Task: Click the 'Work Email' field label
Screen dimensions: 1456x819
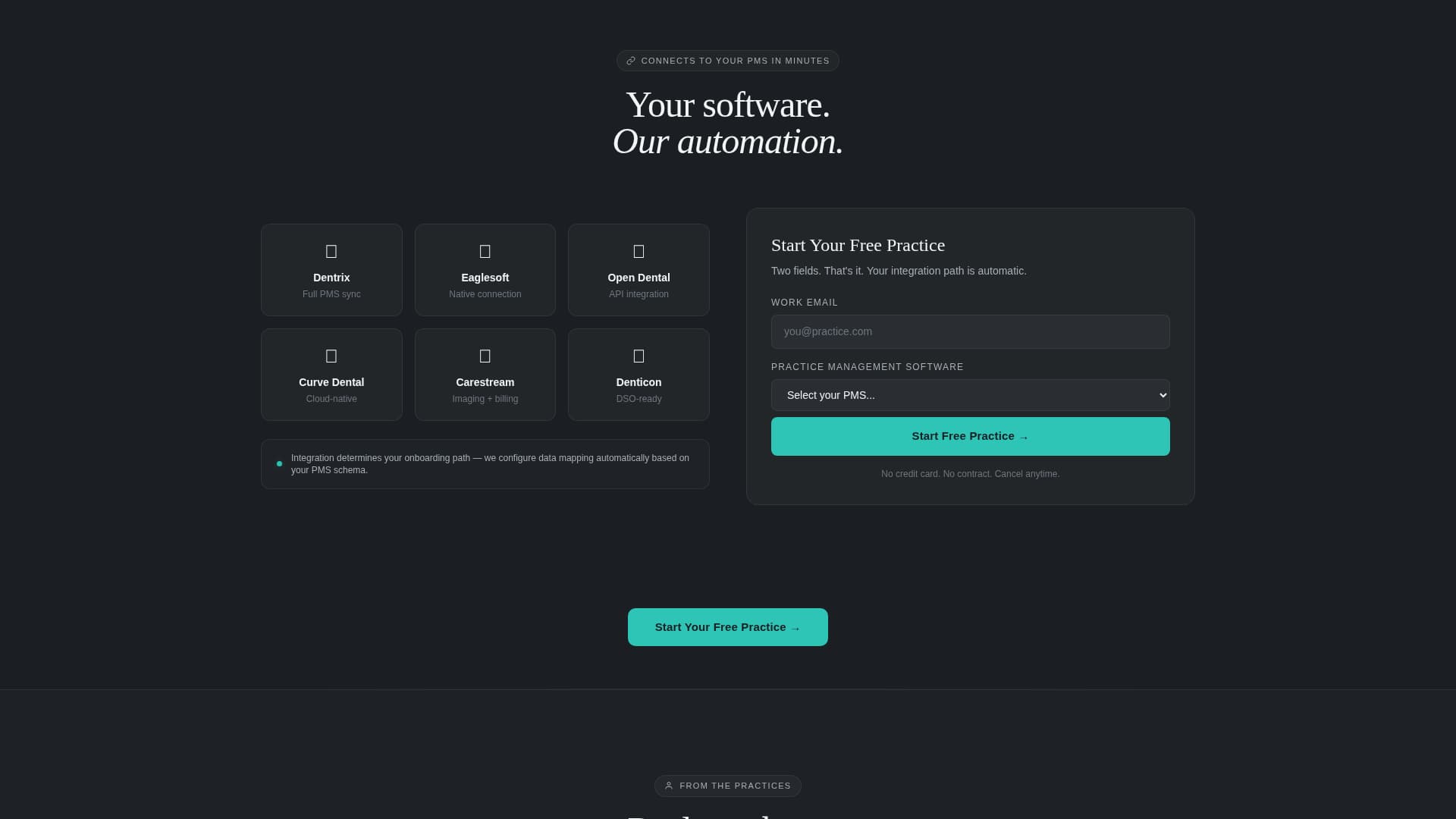Action: pyautogui.click(x=805, y=303)
